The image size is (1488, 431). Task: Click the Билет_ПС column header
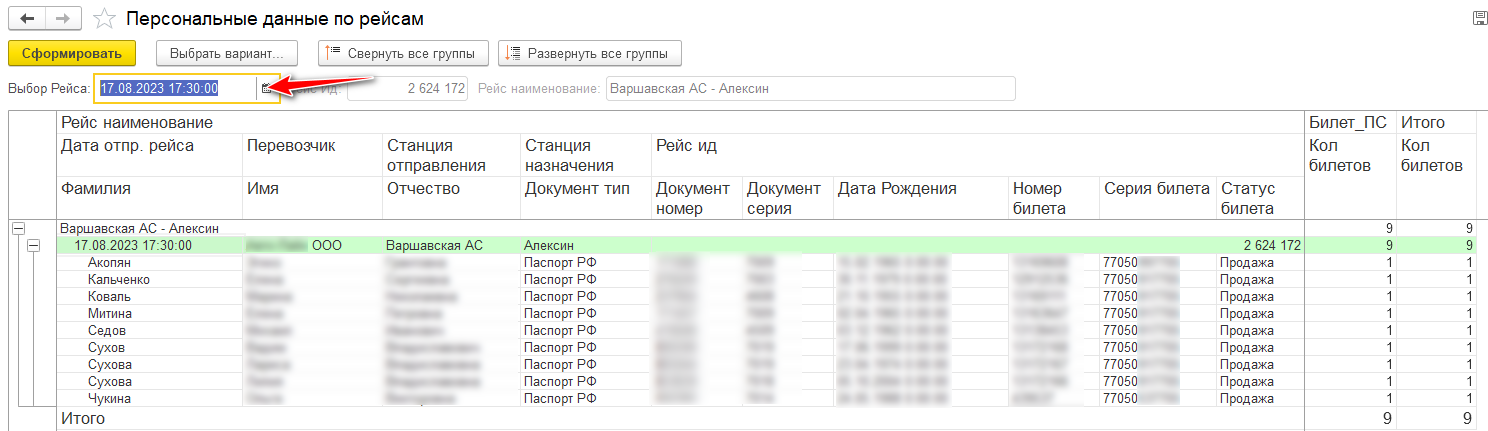tap(1349, 122)
